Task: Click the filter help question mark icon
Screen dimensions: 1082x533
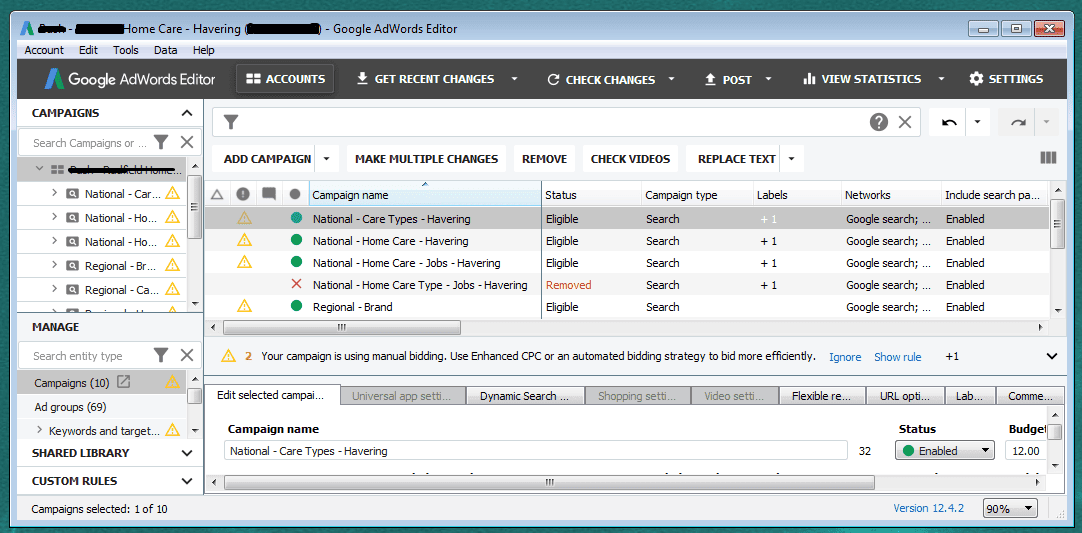Action: point(878,123)
